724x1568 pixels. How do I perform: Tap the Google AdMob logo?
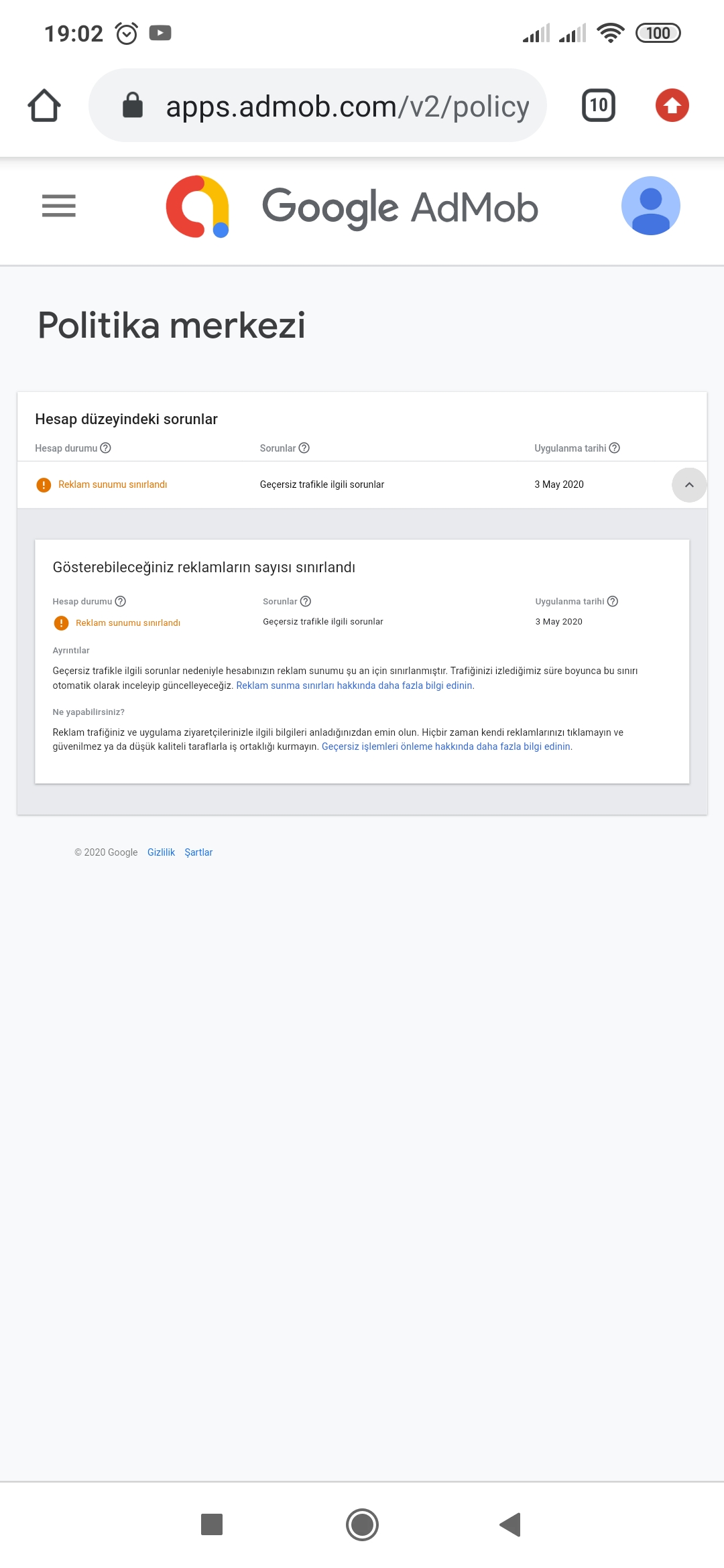tap(352, 206)
